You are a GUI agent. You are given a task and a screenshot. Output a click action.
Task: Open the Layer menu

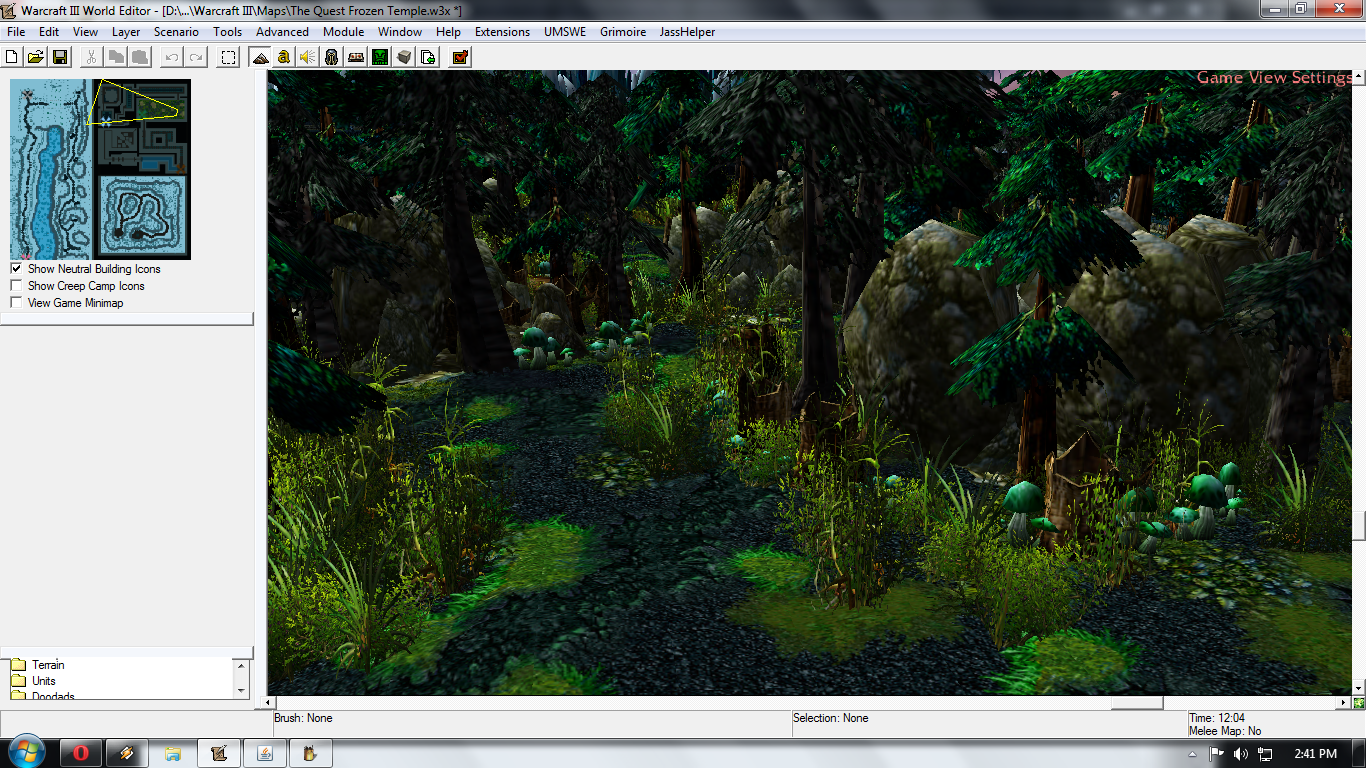[126, 32]
